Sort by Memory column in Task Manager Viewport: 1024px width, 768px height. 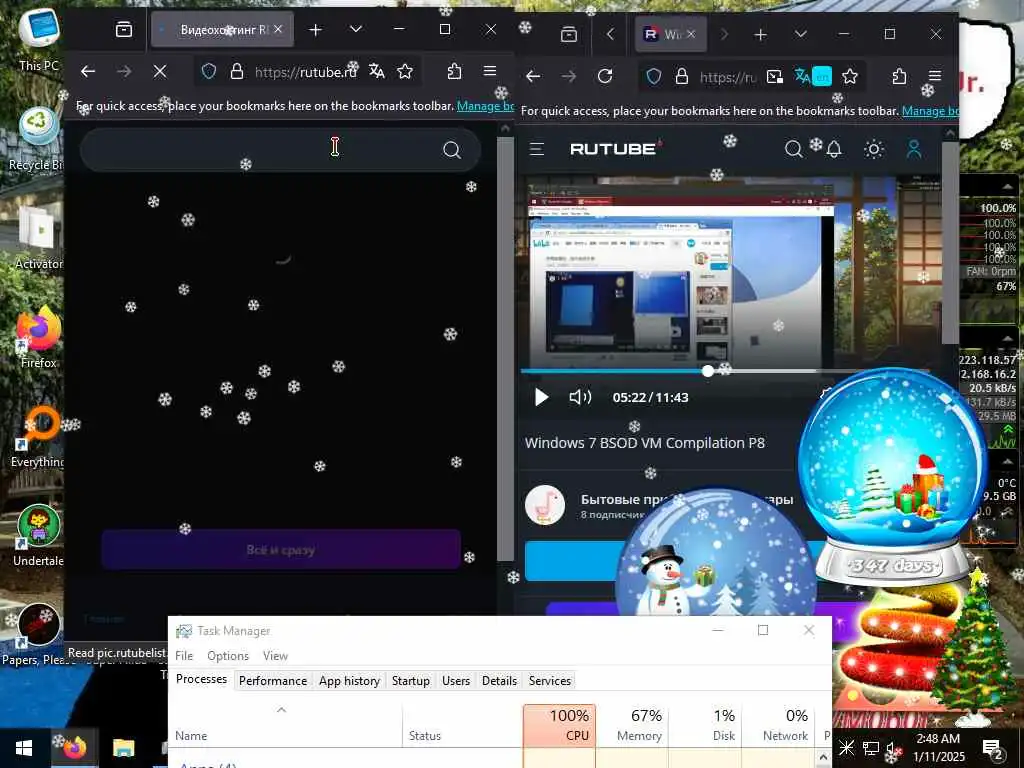click(x=632, y=726)
